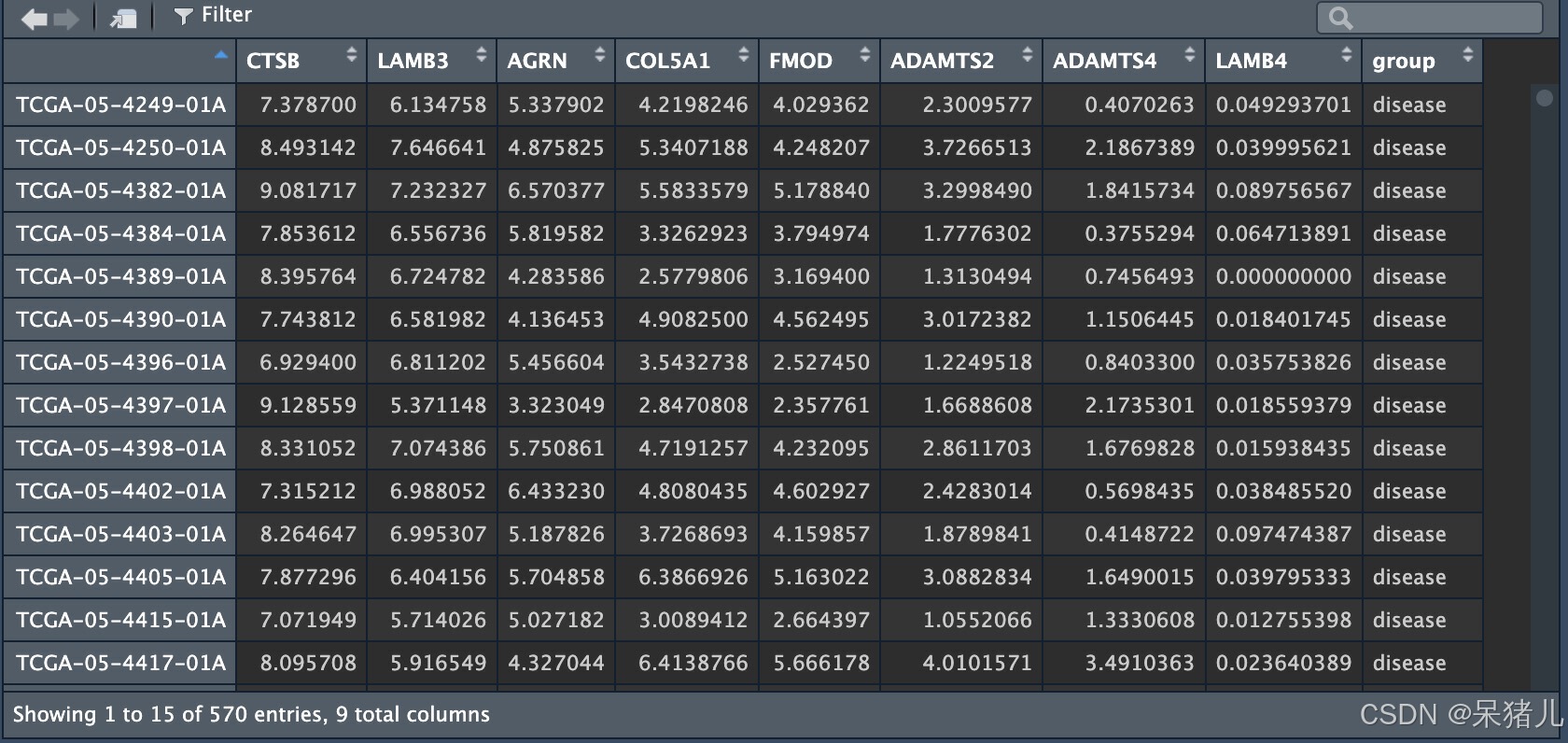Select row name TCGA-05-4390-01A
This screenshot has height=743, width=1568.
click(120, 319)
